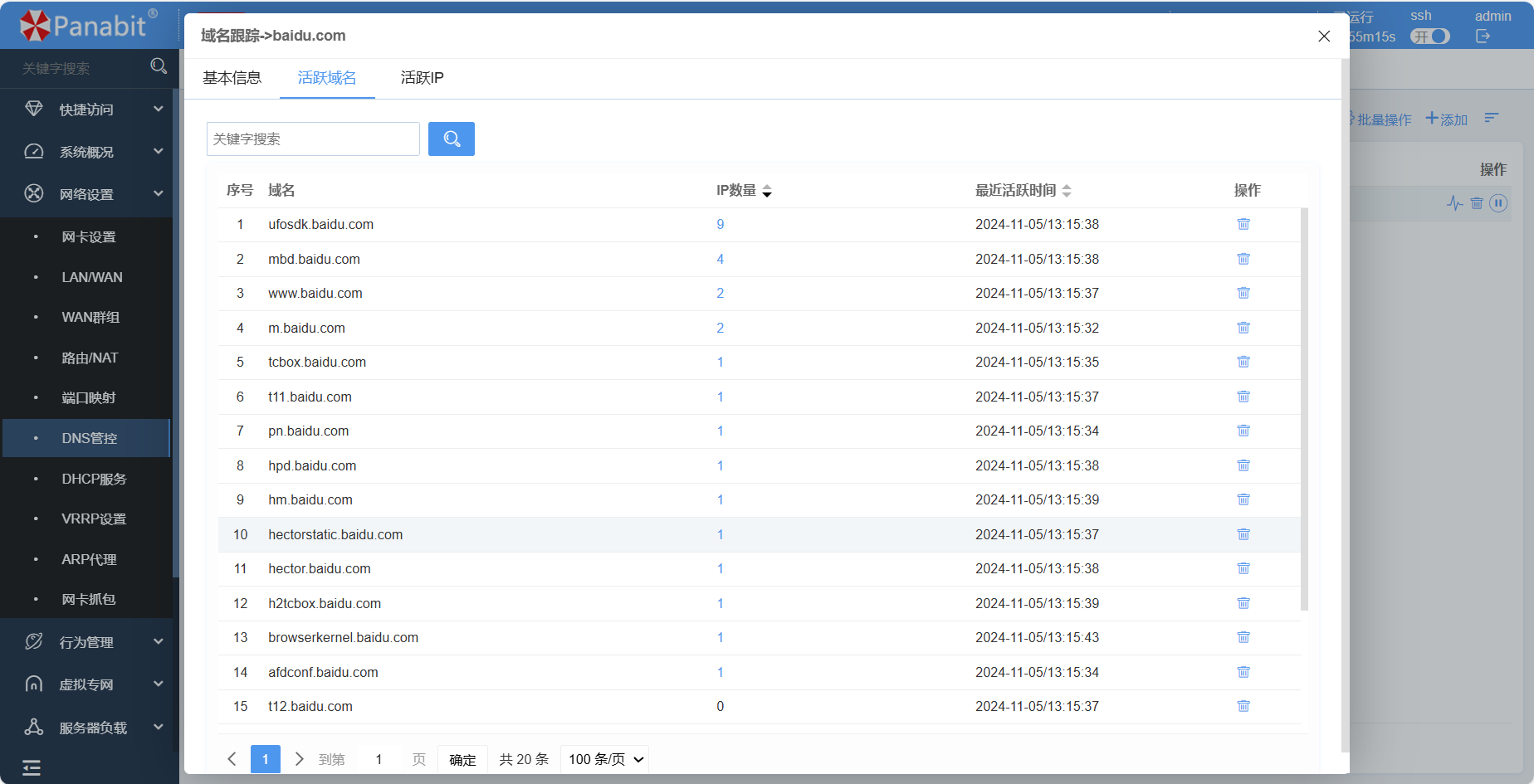Delete the tcbox.baidu.com row
Screen dimensions: 1534x784
click(1243, 362)
